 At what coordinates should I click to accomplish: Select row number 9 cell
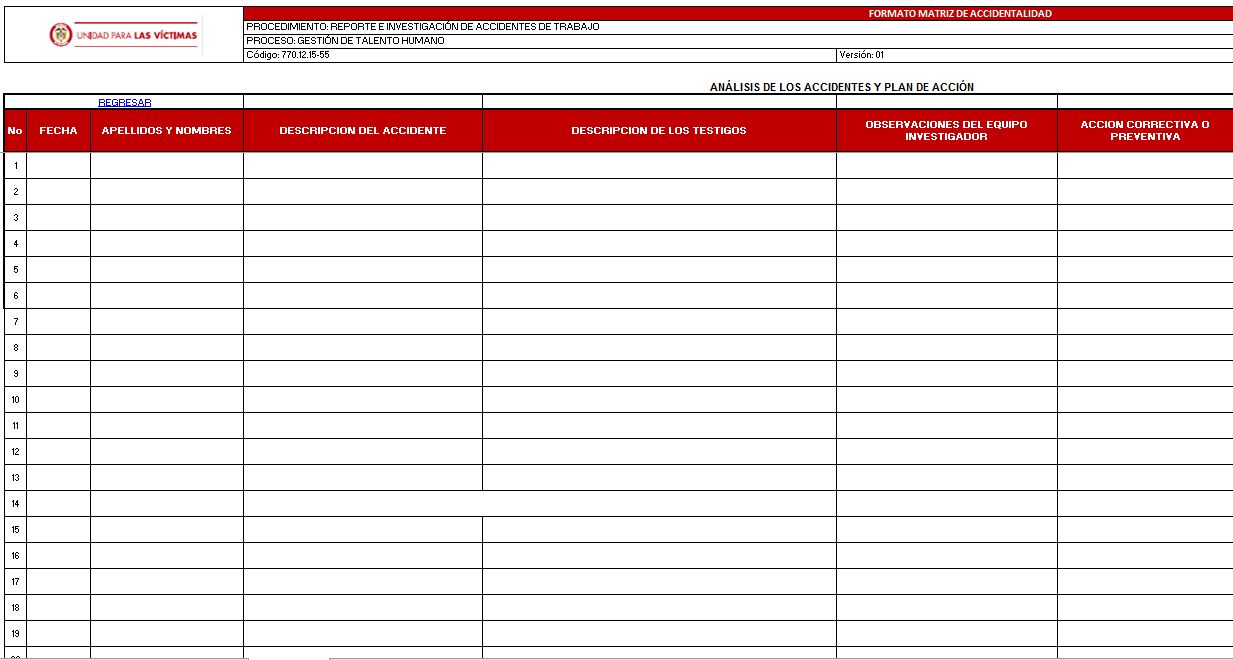click(x=15, y=373)
